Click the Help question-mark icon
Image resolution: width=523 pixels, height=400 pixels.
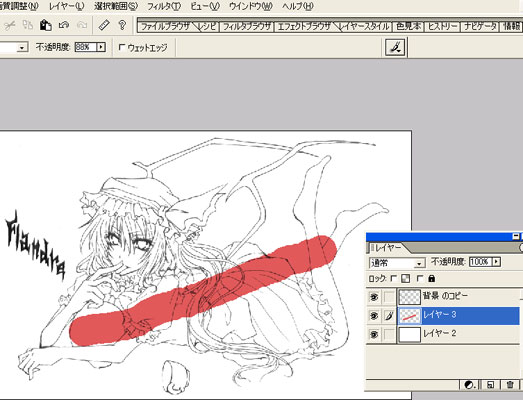[122, 25]
